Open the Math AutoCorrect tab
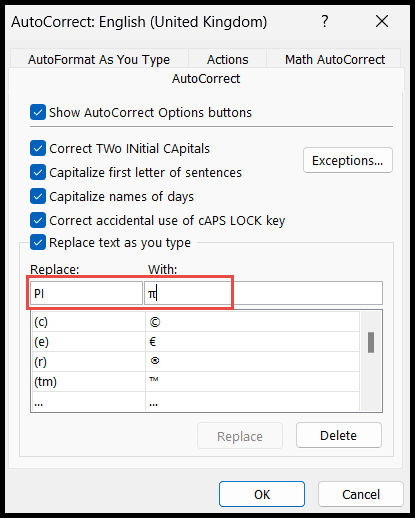Viewport: 415px width, 518px height. tap(335, 59)
